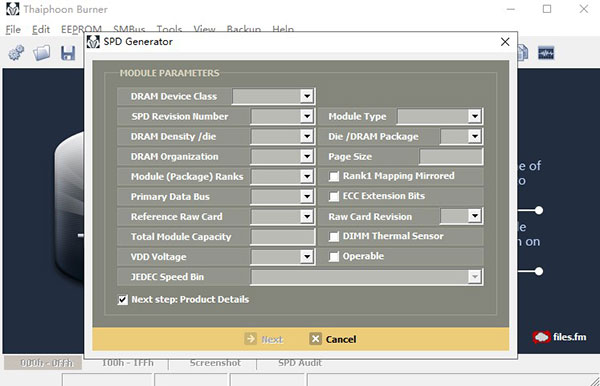Tick the DIMM Thermal Sensor checkbox
Image resolution: width=600 pixels, height=386 pixels.
click(334, 236)
